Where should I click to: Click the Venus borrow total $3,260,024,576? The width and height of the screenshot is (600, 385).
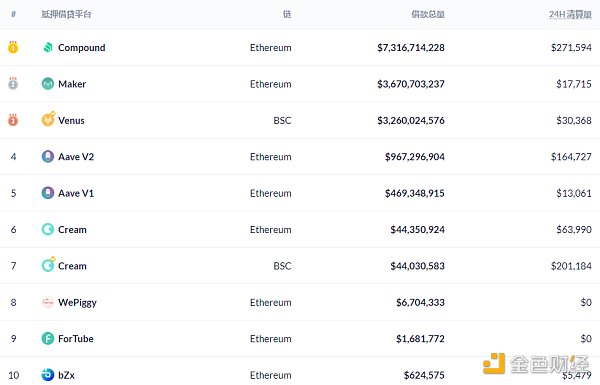[x=411, y=121]
